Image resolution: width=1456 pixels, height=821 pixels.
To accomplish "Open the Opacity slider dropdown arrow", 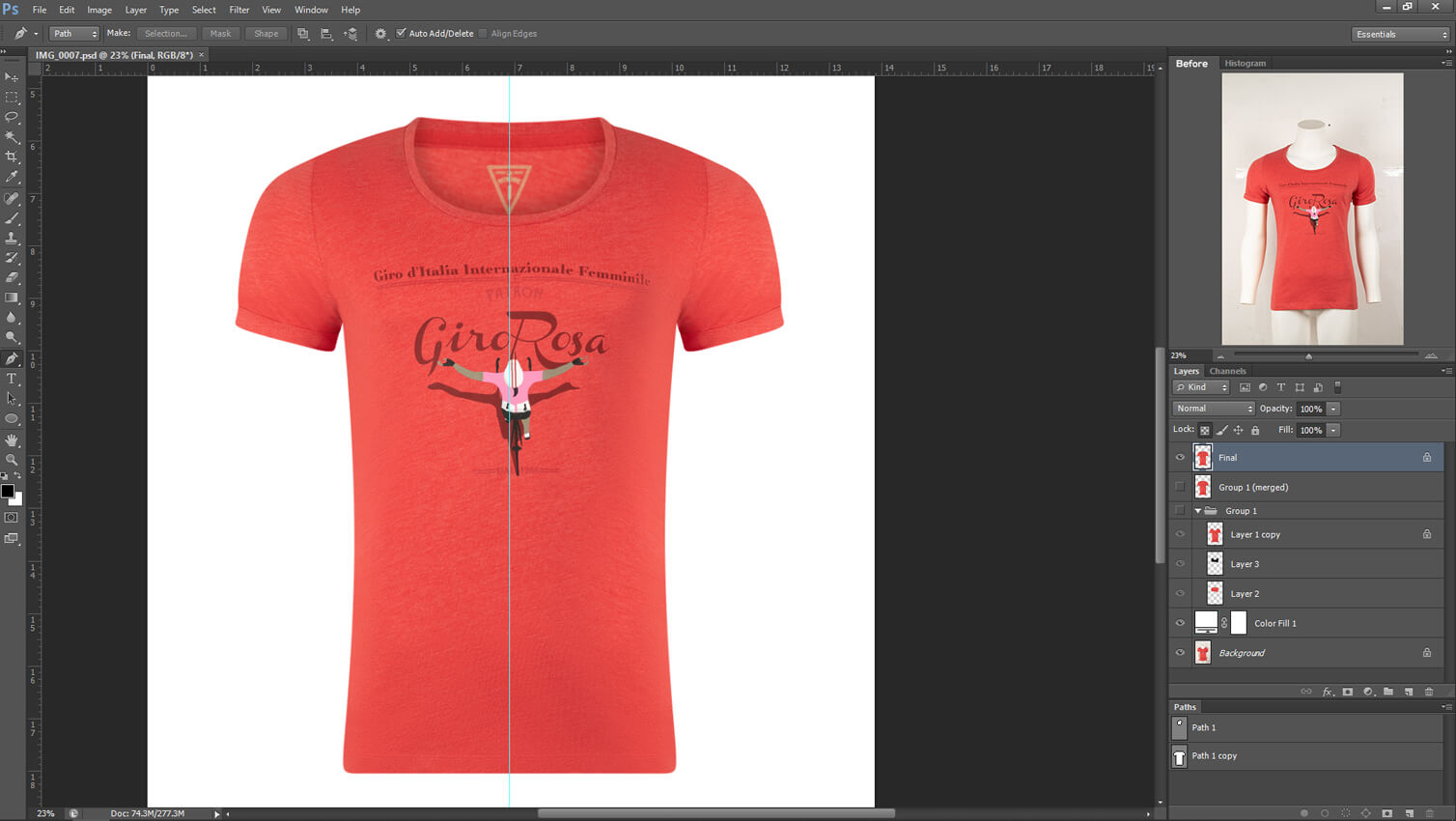I will pos(1334,409).
